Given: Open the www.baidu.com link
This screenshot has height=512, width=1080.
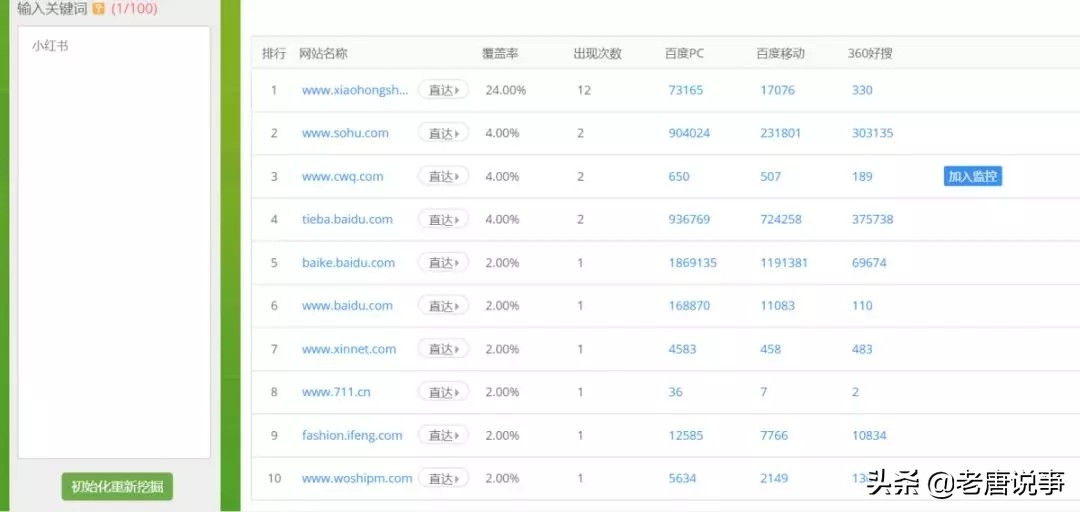Looking at the screenshot, I should pos(347,305).
